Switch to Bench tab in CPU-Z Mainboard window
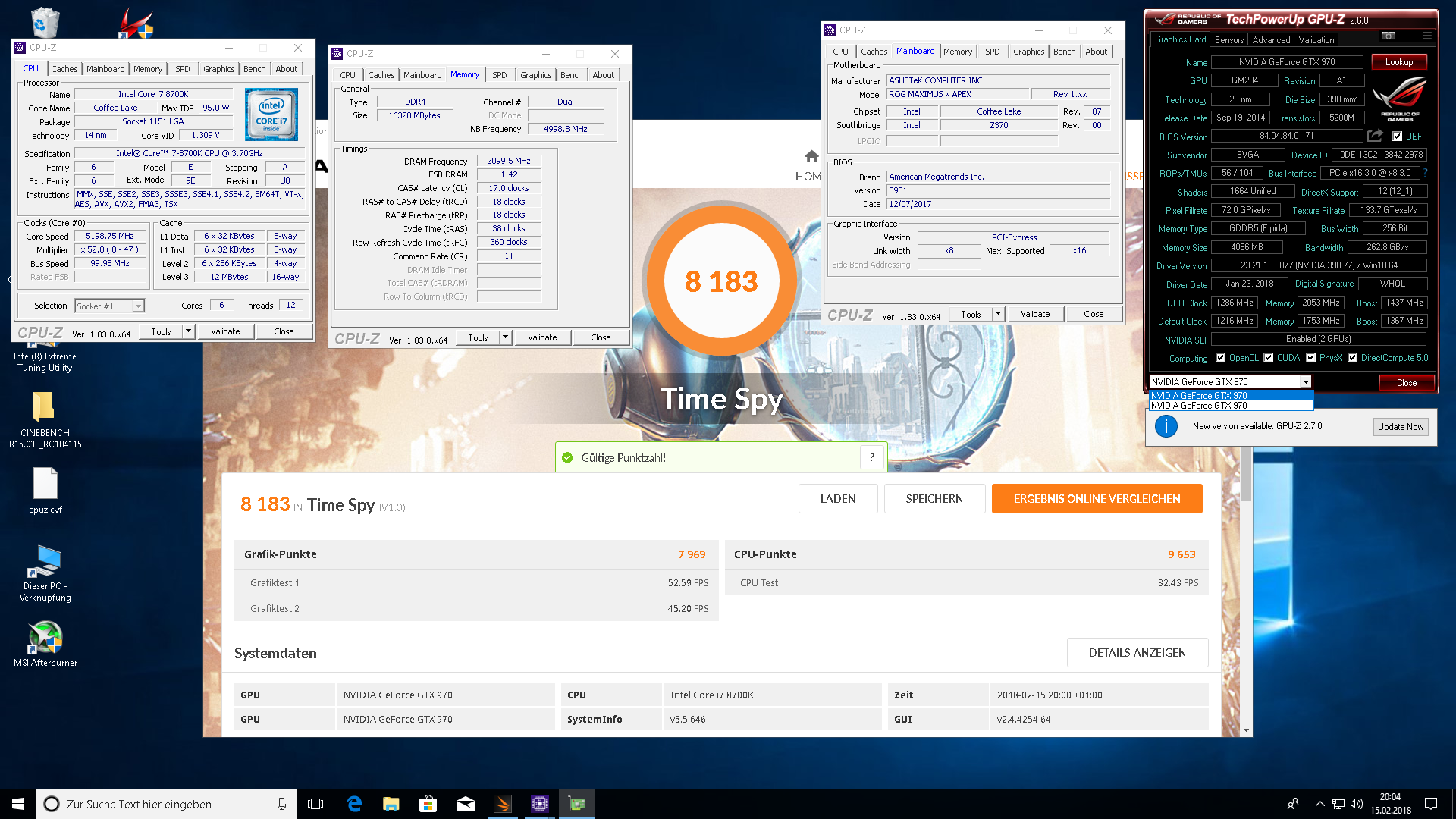 tap(1064, 52)
